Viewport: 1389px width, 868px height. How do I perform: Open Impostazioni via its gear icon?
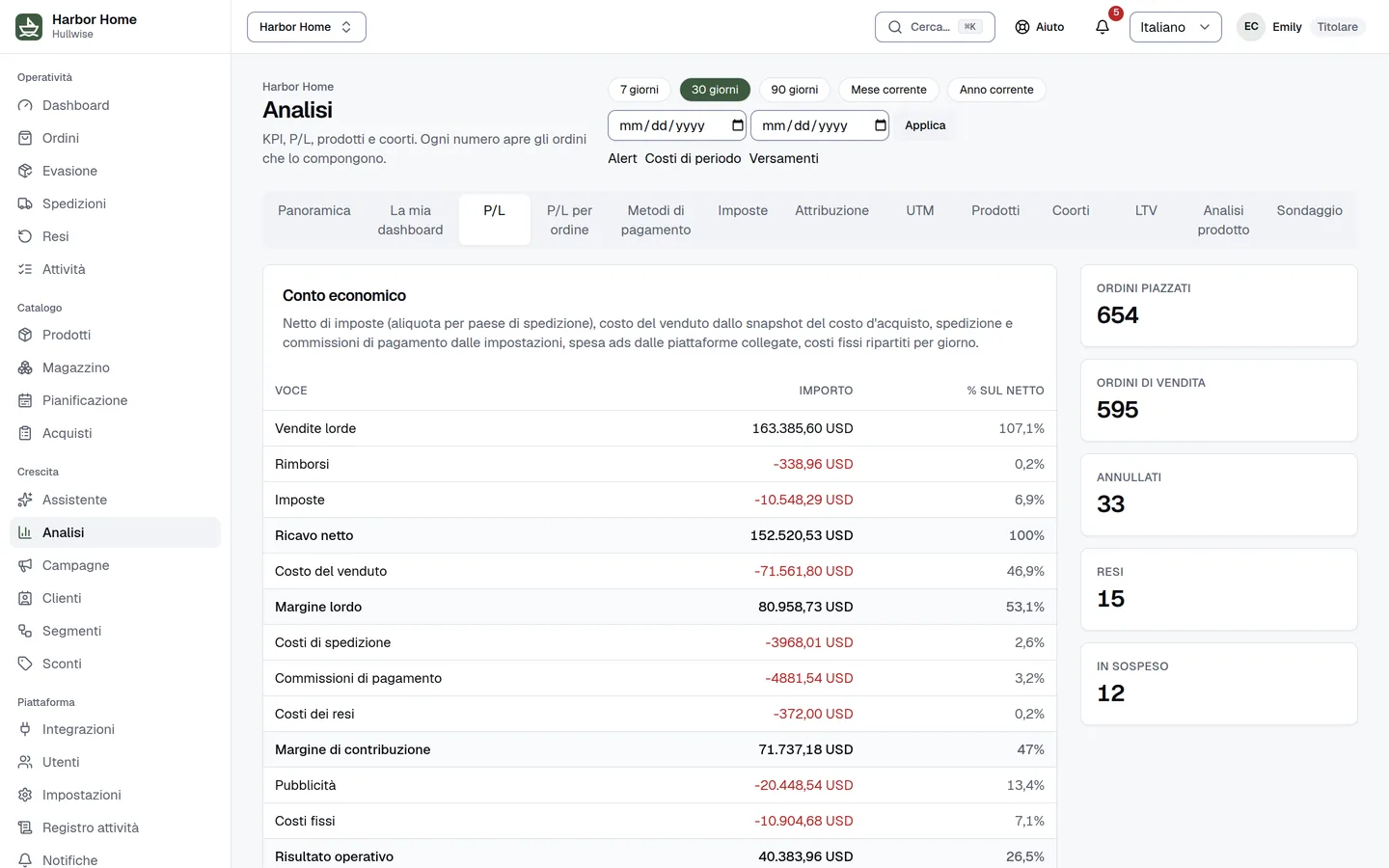pos(25,795)
